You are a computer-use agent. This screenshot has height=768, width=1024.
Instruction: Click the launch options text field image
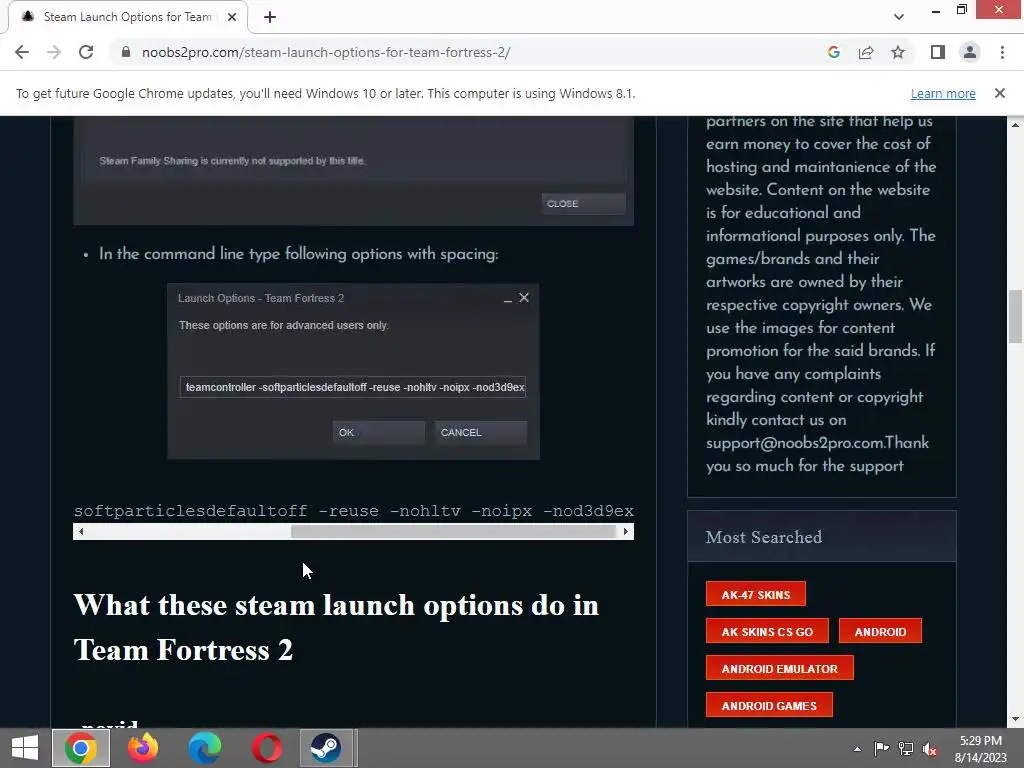point(353,387)
